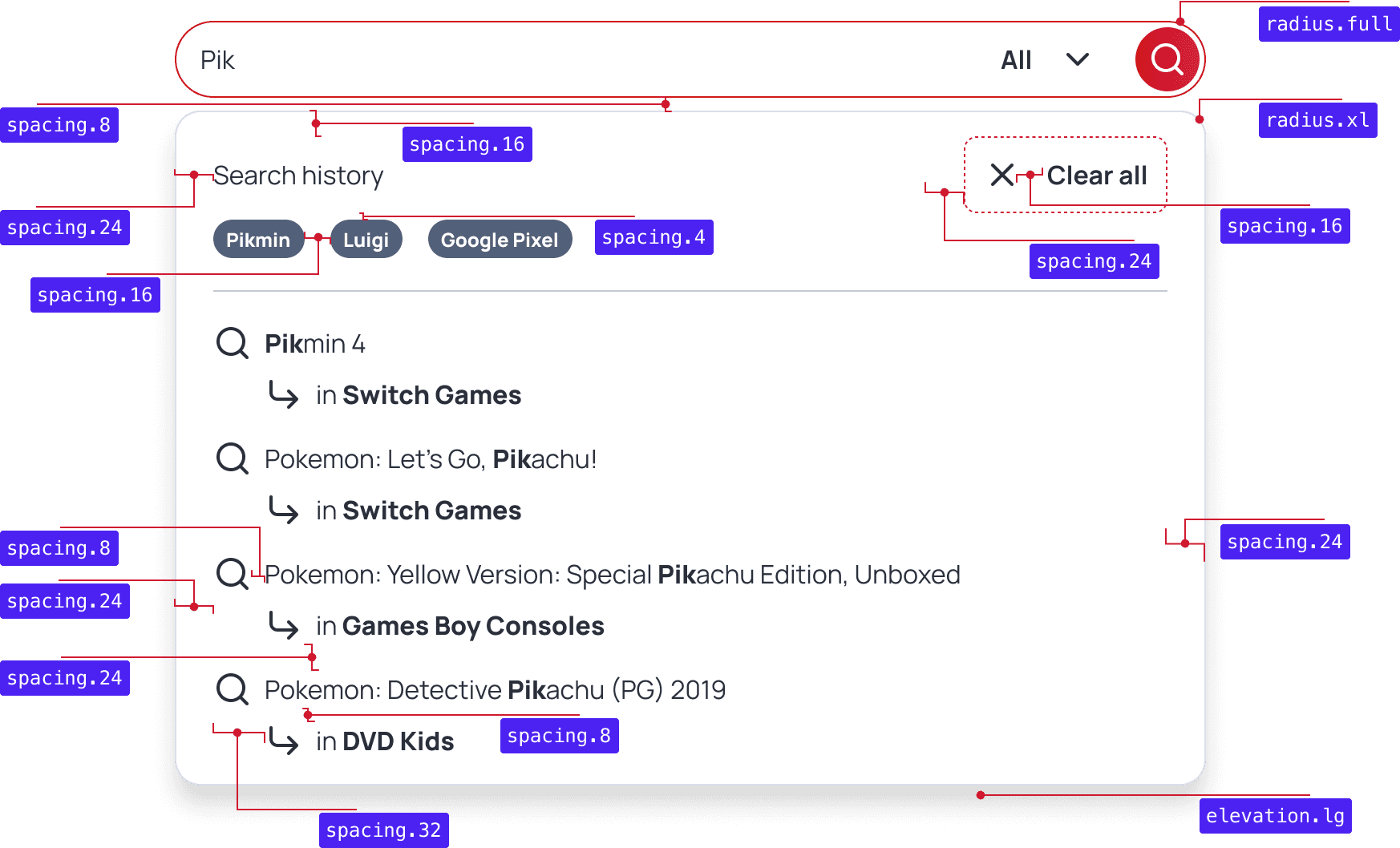1400x848 pixels.
Task: Select the Google Pixel history chip
Action: tap(500, 240)
